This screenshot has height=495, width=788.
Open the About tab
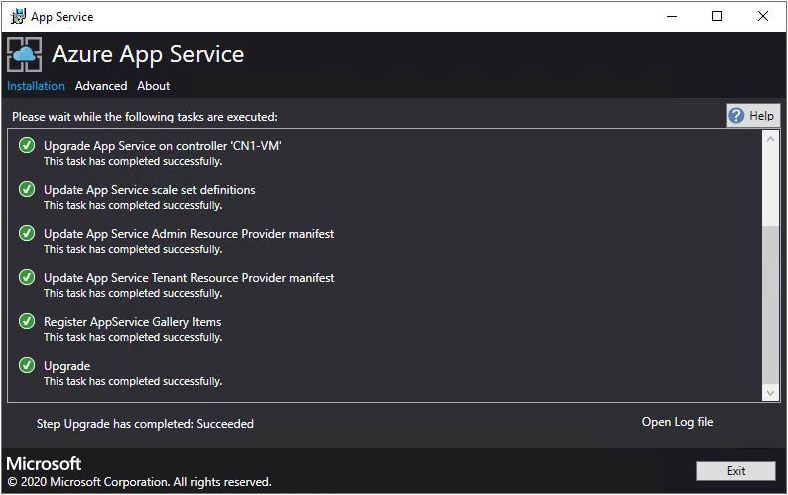(x=154, y=86)
